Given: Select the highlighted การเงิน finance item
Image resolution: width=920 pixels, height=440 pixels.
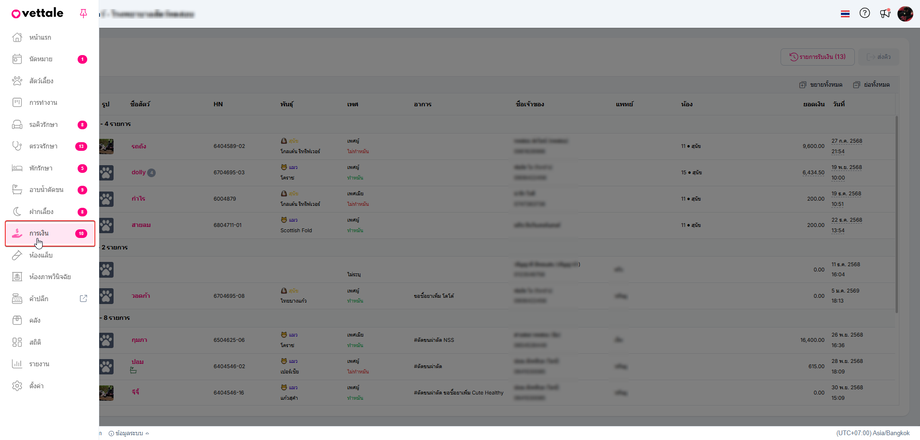Looking at the screenshot, I should [49, 233].
